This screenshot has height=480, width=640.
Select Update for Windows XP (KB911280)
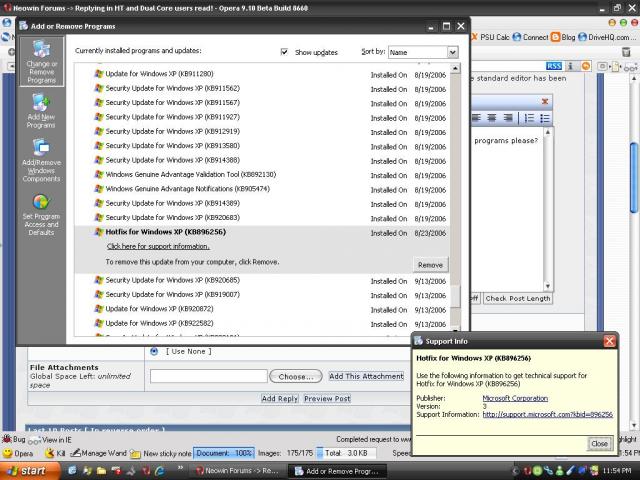[x=262, y=74]
